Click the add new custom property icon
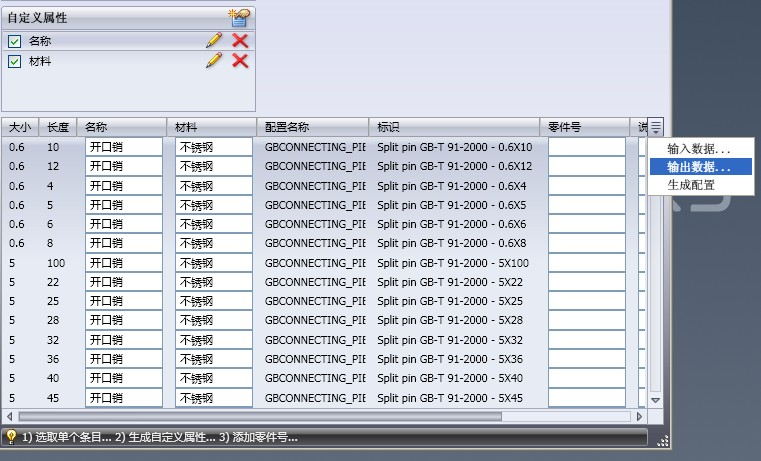The height and width of the screenshot is (461, 761). (239, 17)
